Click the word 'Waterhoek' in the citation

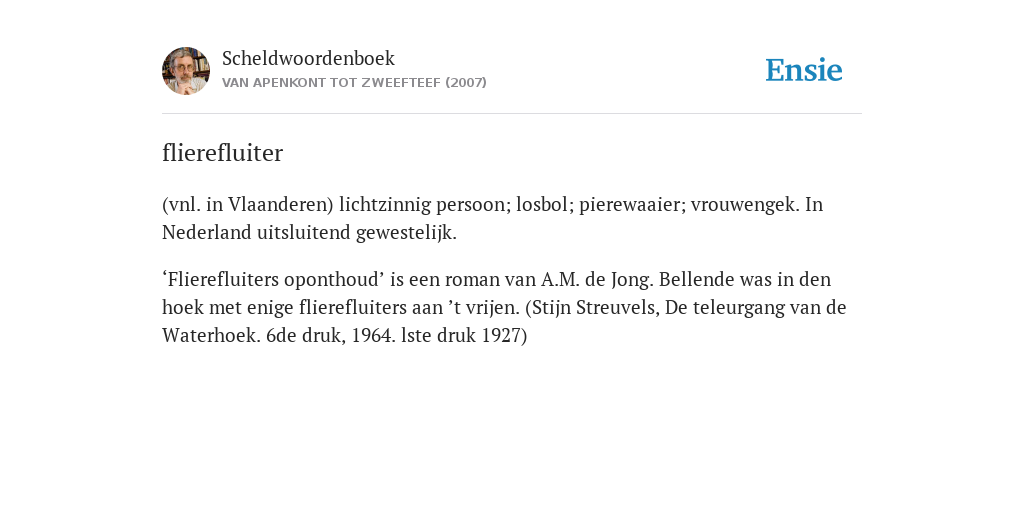(x=209, y=335)
